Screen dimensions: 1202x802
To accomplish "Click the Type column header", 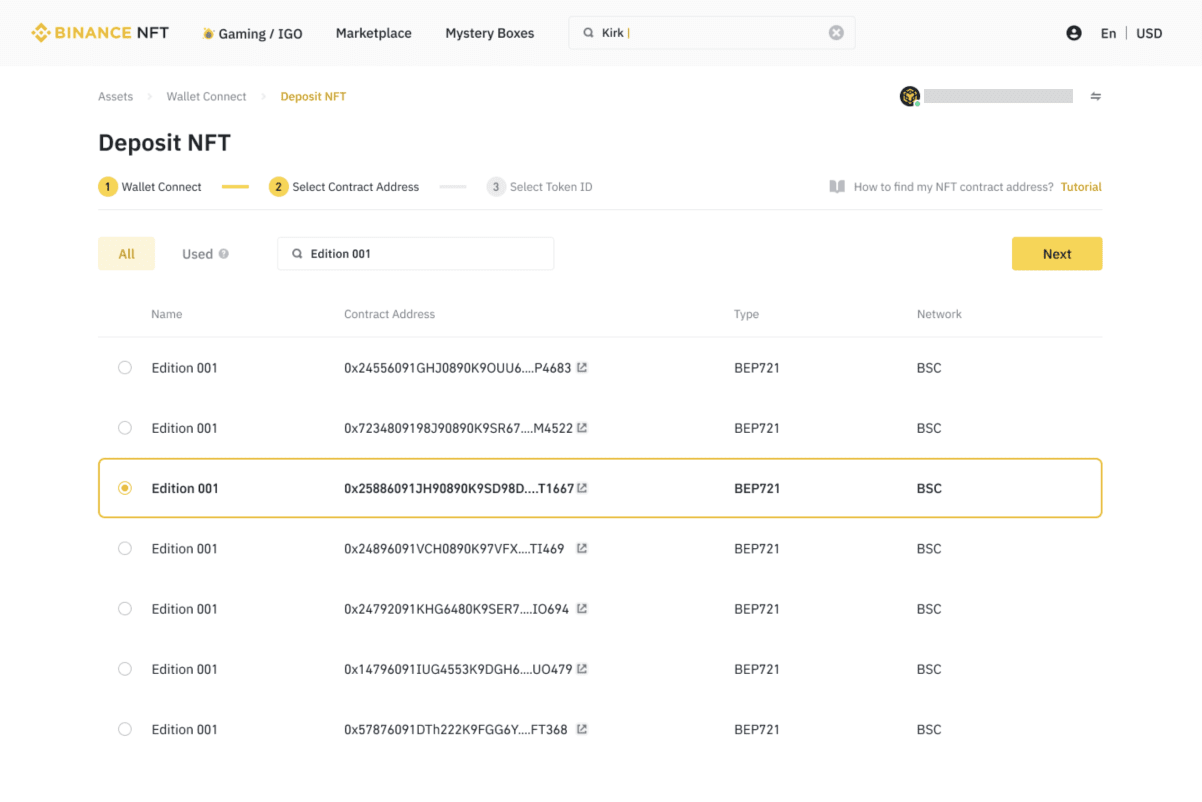I will 746,314.
